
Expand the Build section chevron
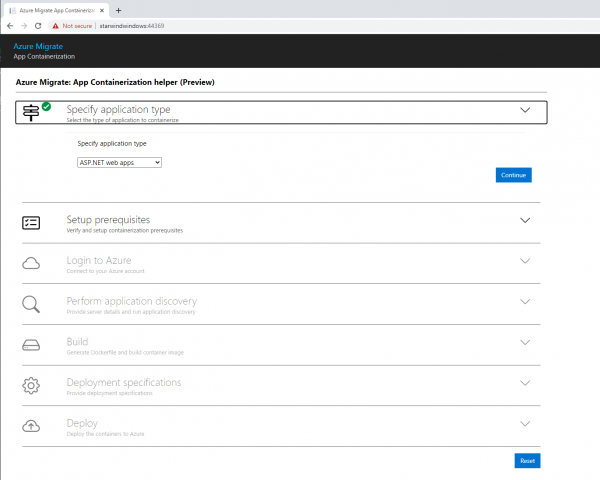pyautogui.click(x=525, y=342)
